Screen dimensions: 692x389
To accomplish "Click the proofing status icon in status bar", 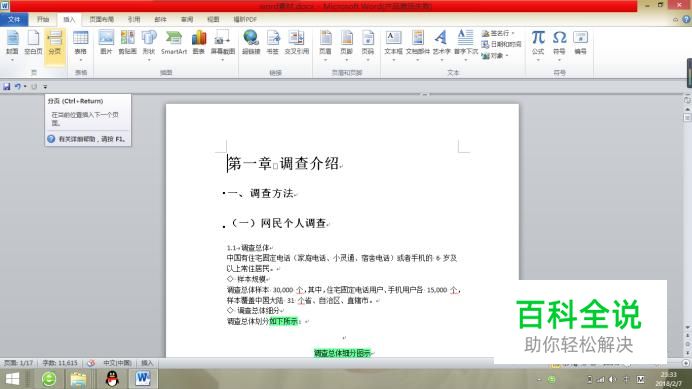I will coord(91,363).
